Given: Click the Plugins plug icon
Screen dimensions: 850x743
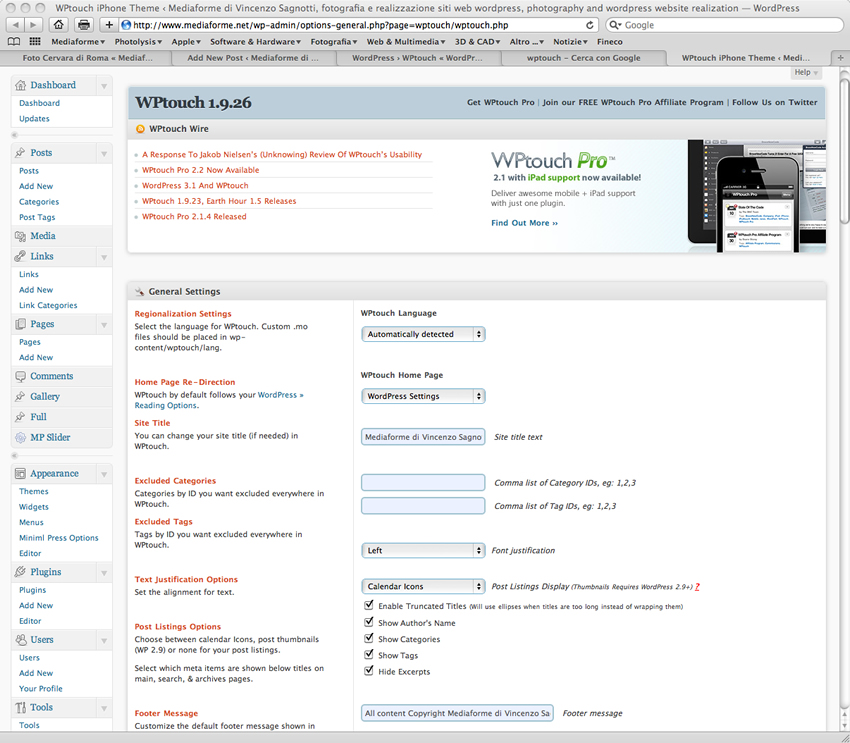Looking at the screenshot, I should [x=21, y=572].
